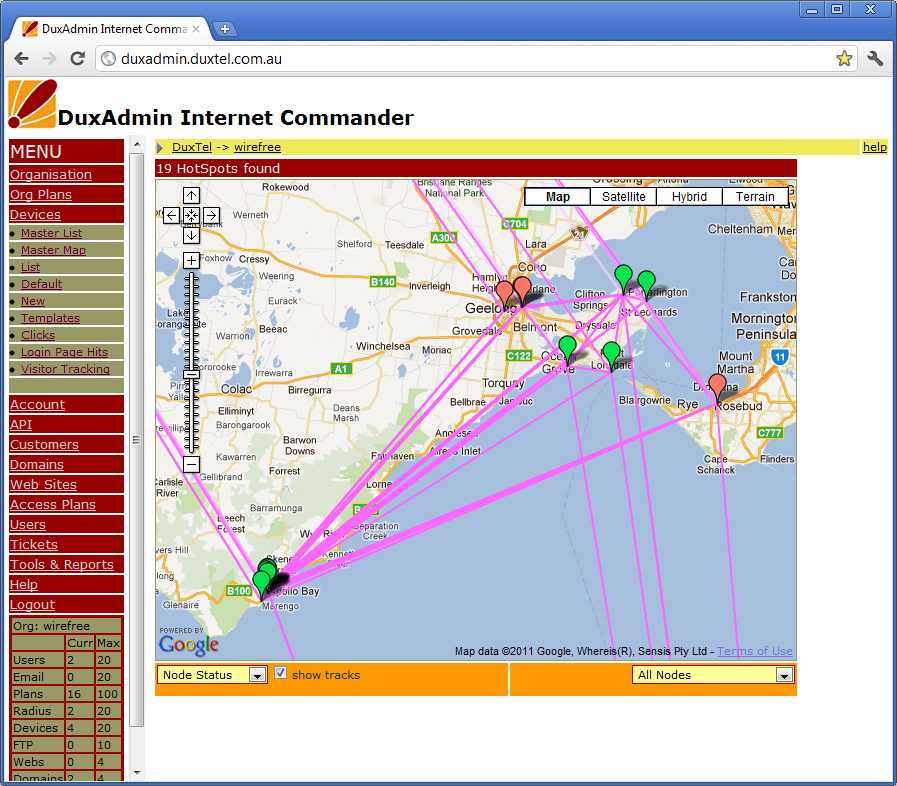The height and width of the screenshot is (786, 897).
Task: Open the Organisation menu item
Action: [51, 174]
